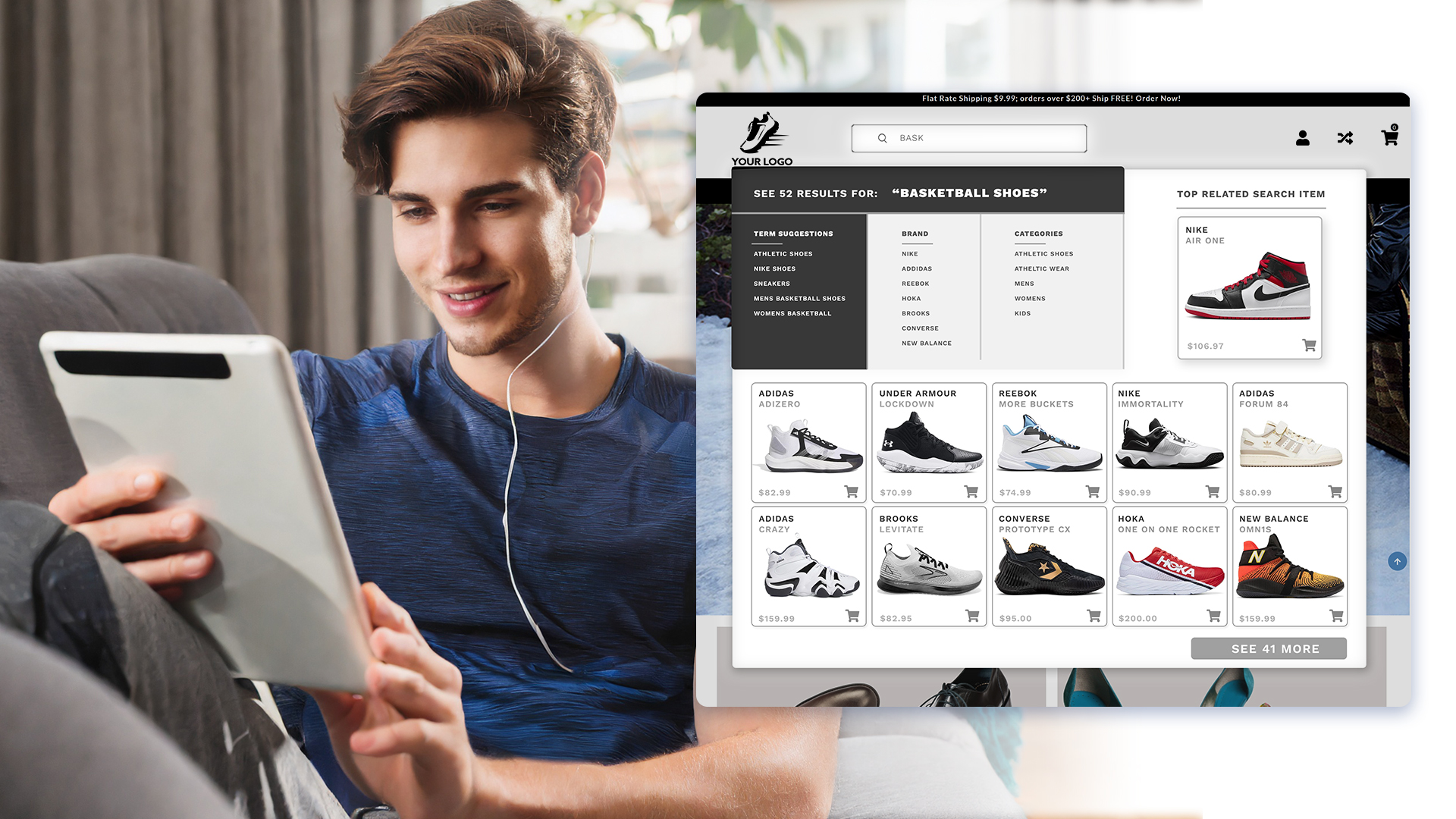Select Mens Basketball Shoes term suggestion
This screenshot has width=1456, height=819.
(x=799, y=298)
